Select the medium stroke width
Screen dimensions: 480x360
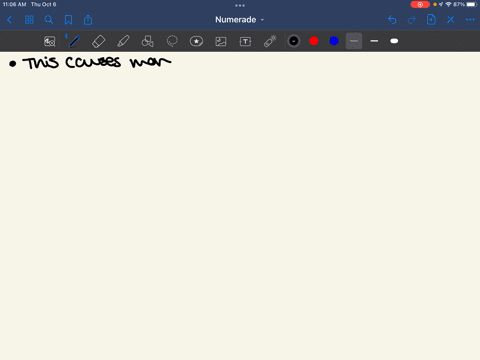[374, 41]
